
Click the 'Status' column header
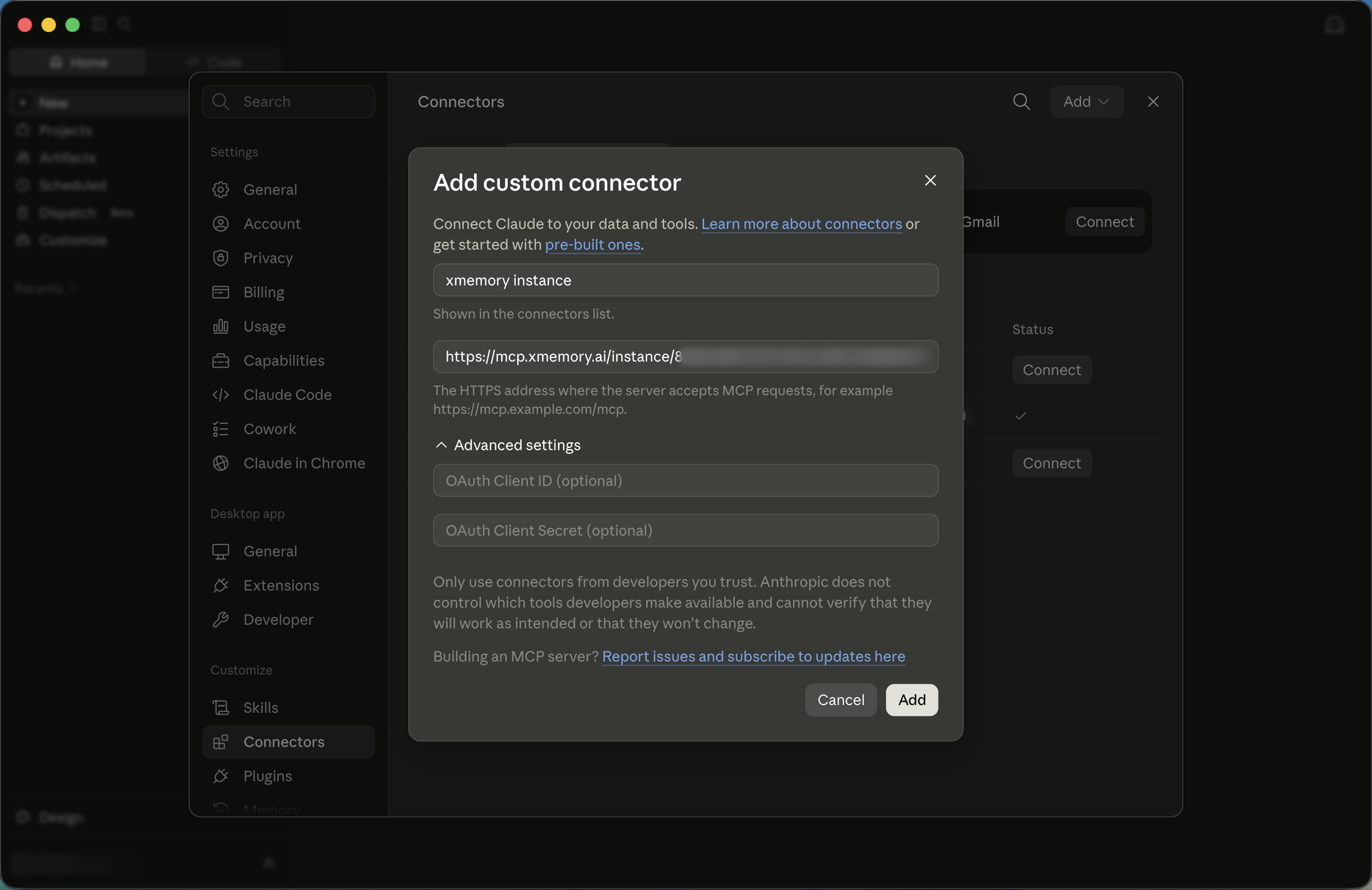tap(1033, 329)
